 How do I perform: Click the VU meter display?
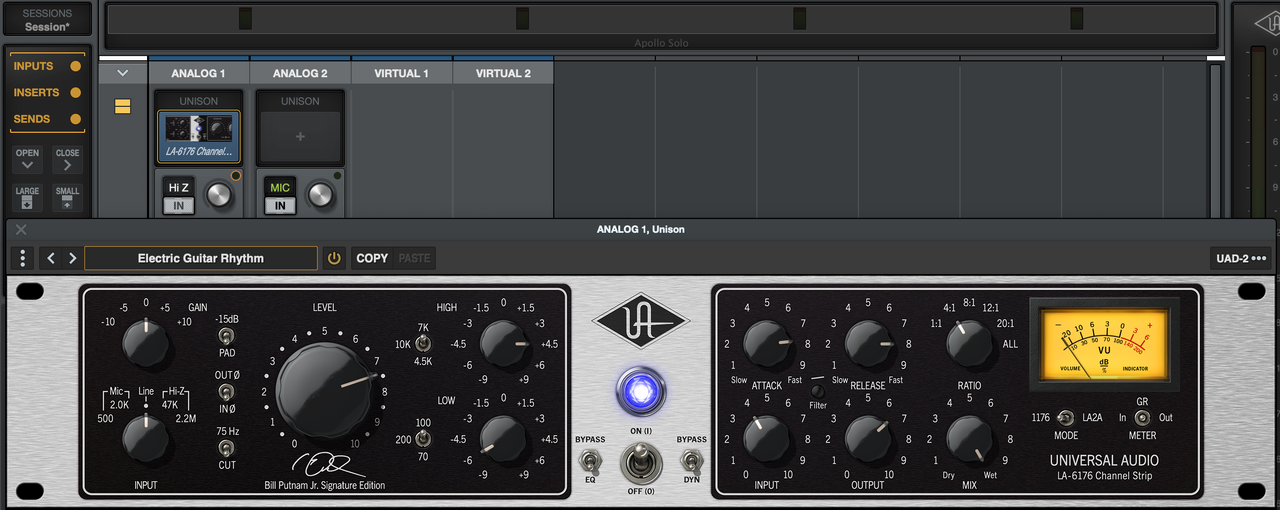pos(1103,344)
